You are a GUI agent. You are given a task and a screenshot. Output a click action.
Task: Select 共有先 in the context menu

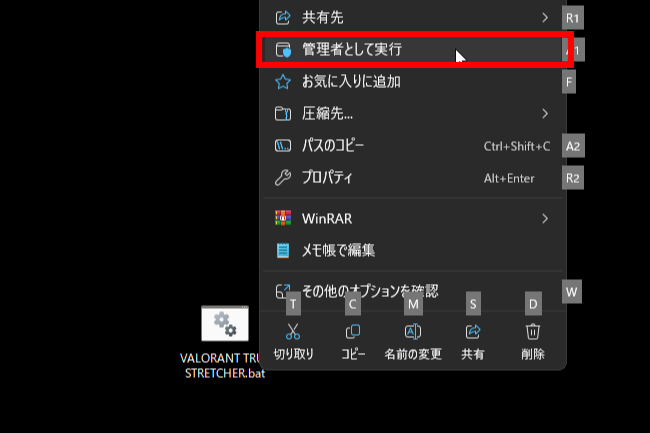point(412,17)
